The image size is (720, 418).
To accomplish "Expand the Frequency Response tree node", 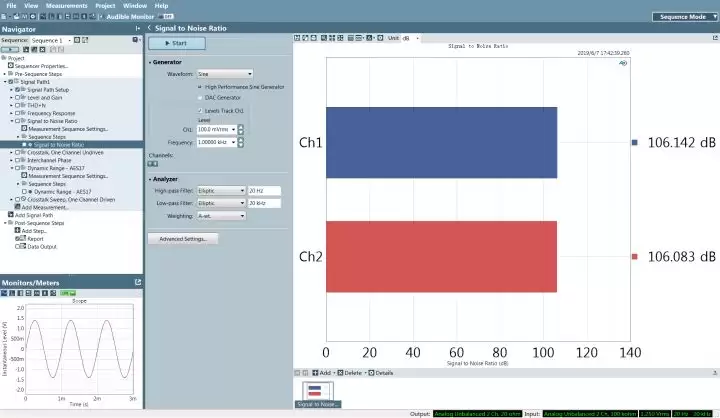I will [x=12, y=113].
